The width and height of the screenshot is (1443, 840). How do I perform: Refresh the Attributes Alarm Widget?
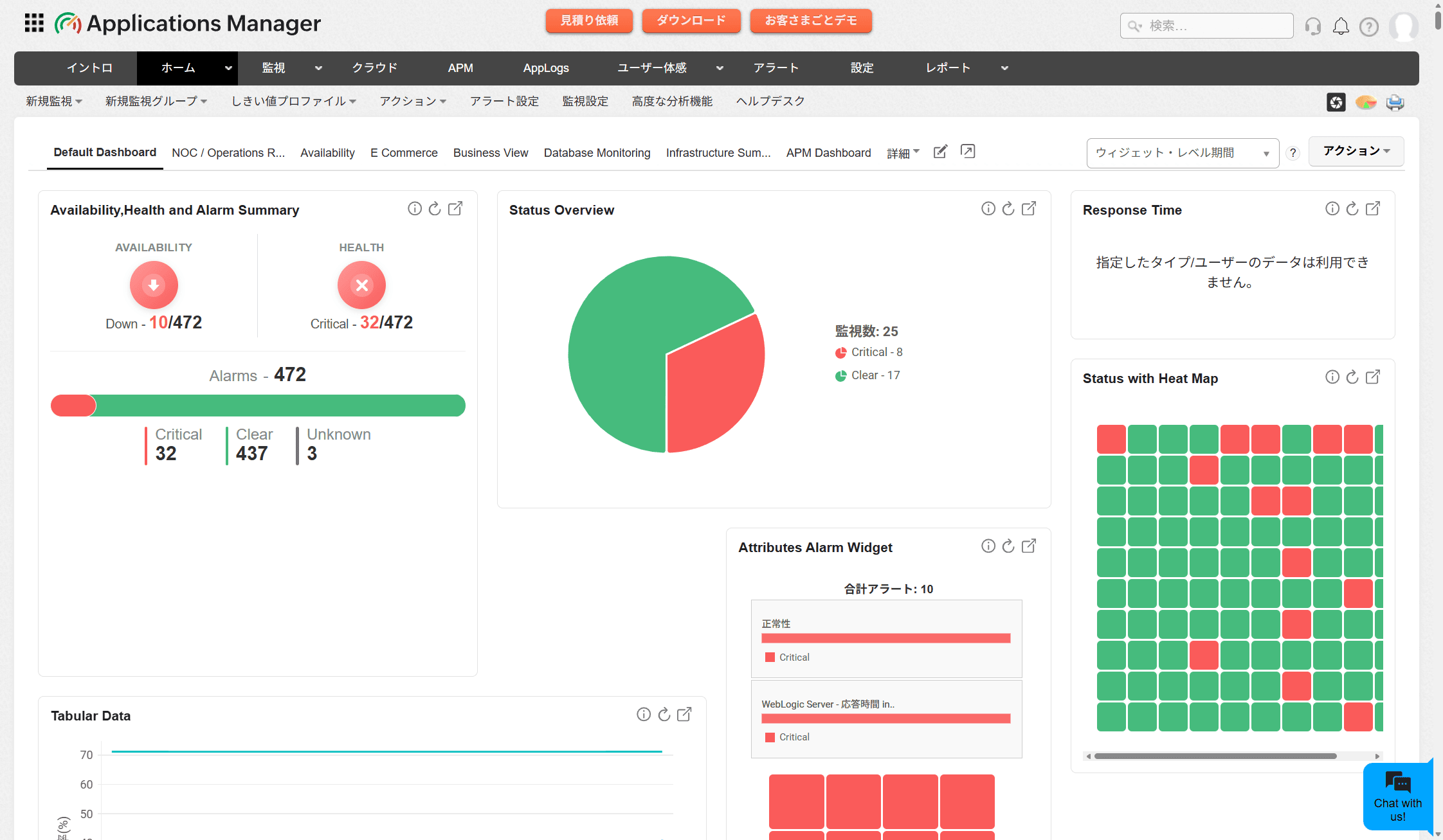point(1008,546)
